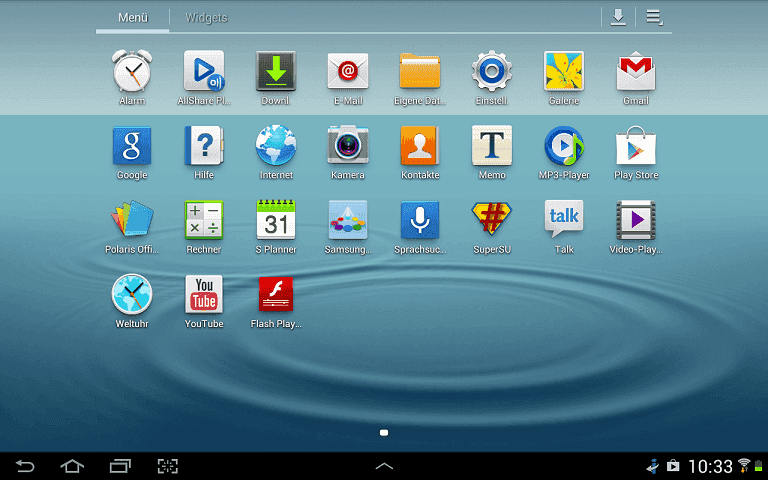
Task: Launch the YouTube app
Action: pyautogui.click(x=204, y=294)
